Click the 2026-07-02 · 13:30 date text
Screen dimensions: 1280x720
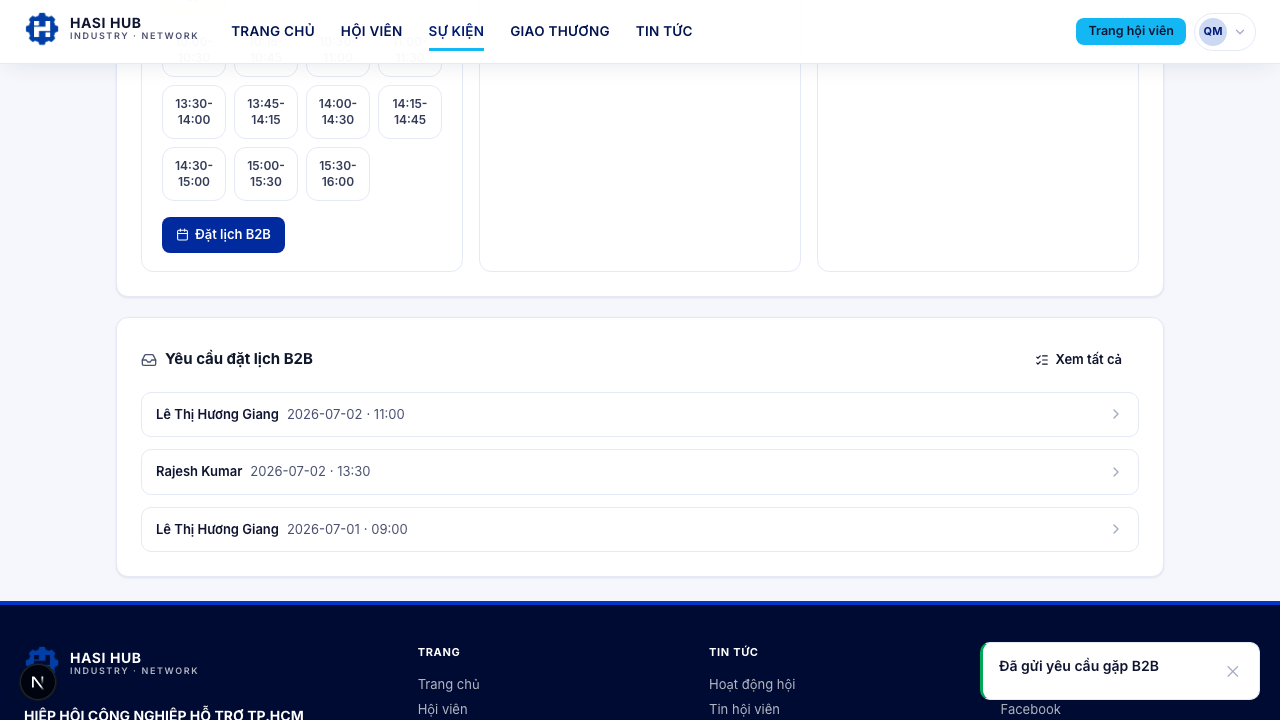coord(310,471)
